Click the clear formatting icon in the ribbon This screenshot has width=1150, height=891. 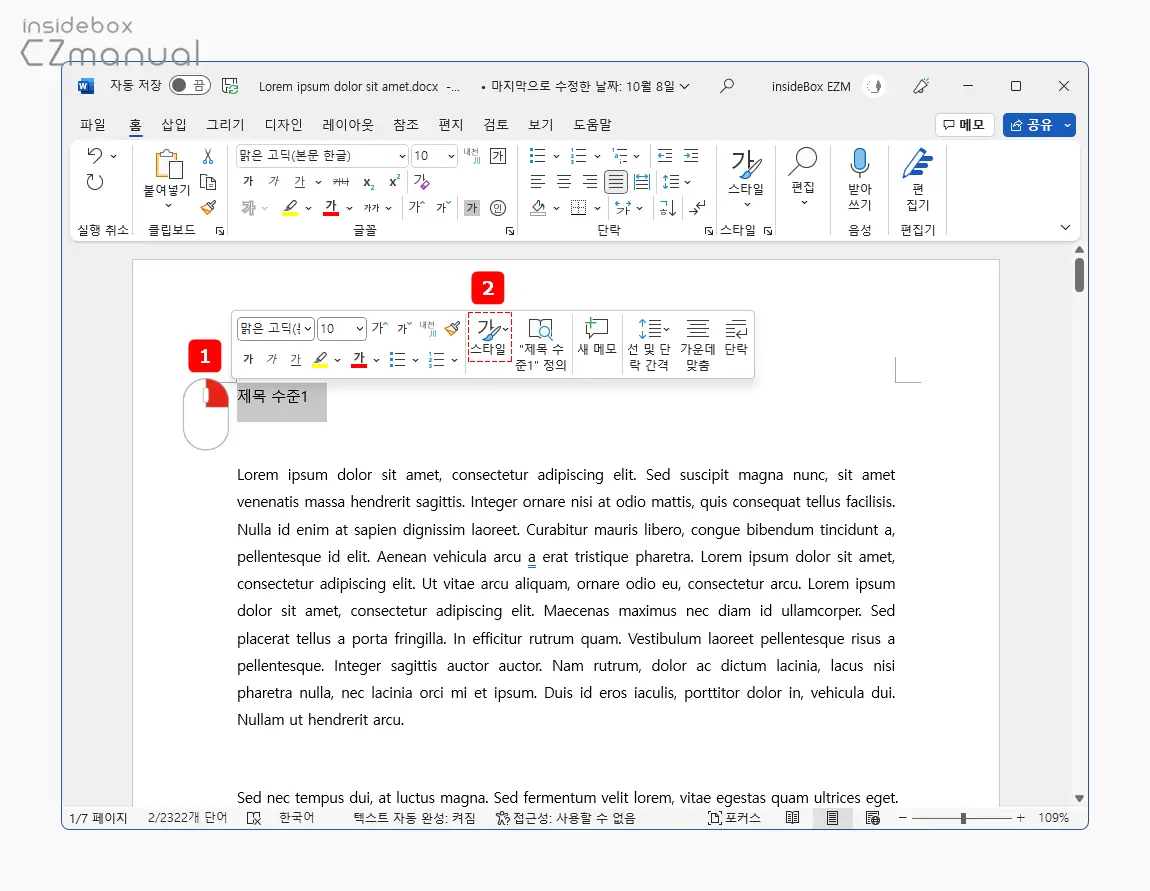pos(421,182)
